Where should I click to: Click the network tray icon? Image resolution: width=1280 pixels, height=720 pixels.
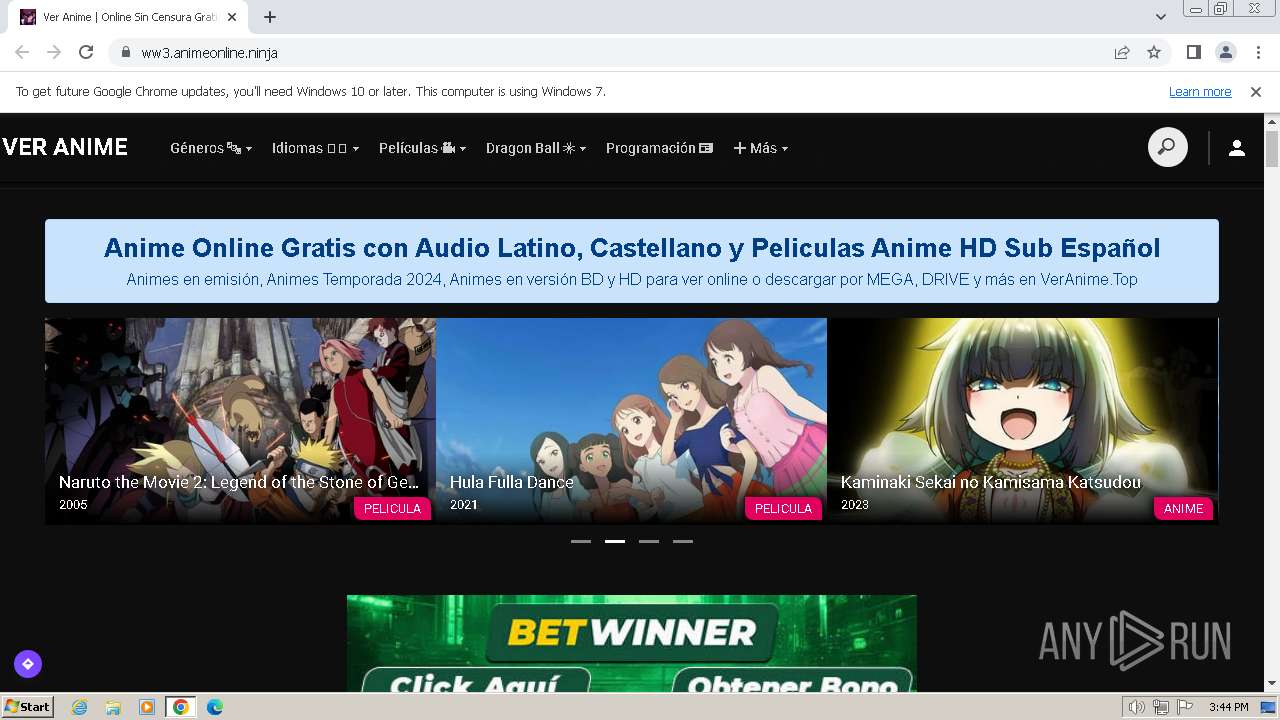pos(1161,707)
